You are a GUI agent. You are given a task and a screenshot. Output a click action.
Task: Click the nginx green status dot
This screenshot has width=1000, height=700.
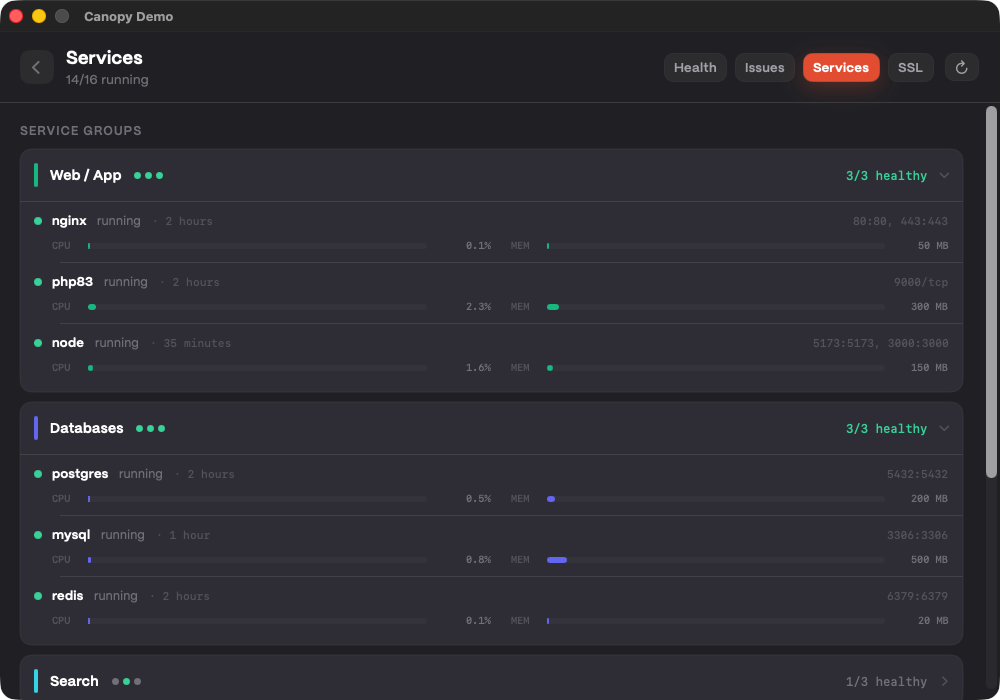38,221
